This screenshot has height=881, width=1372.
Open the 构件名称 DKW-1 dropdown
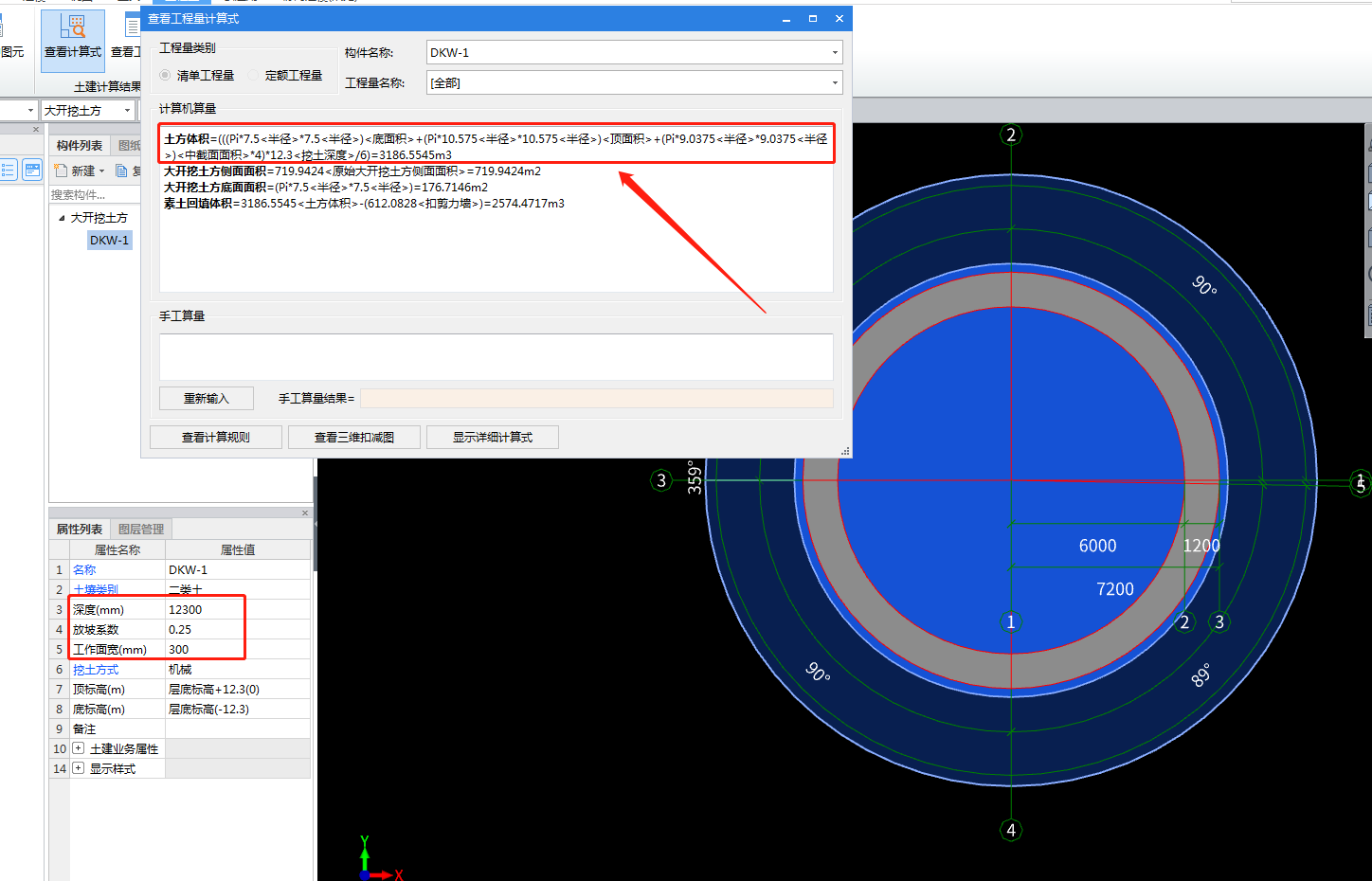tap(834, 53)
